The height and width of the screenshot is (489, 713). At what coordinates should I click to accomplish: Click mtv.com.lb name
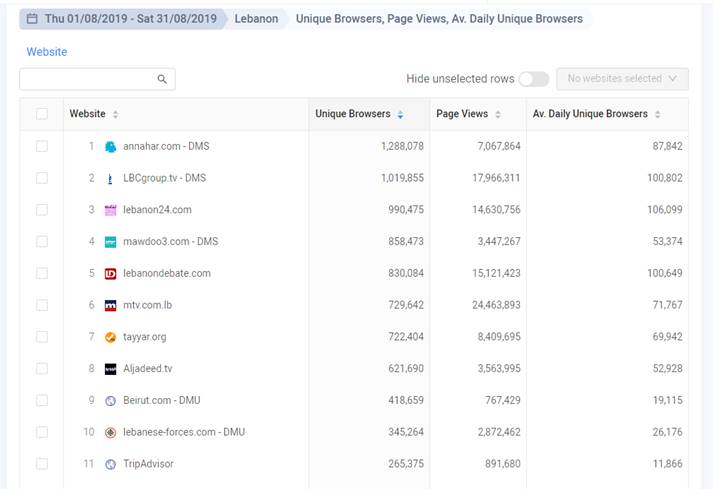pyautogui.click(x=148, y=305)
